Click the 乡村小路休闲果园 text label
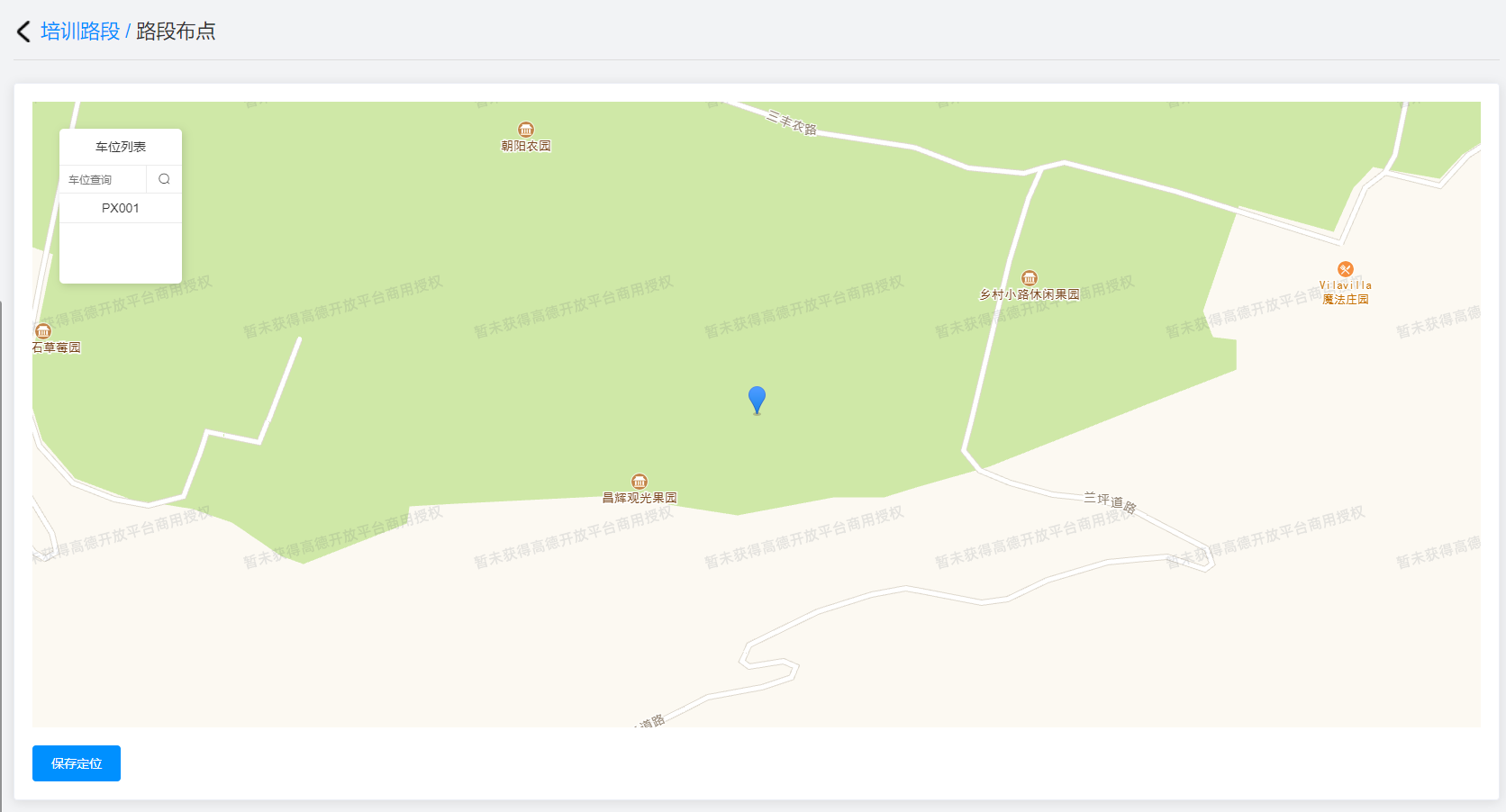Image resolution: width=1506 pixels, height=812 pixels. (x=1030, y=294)
